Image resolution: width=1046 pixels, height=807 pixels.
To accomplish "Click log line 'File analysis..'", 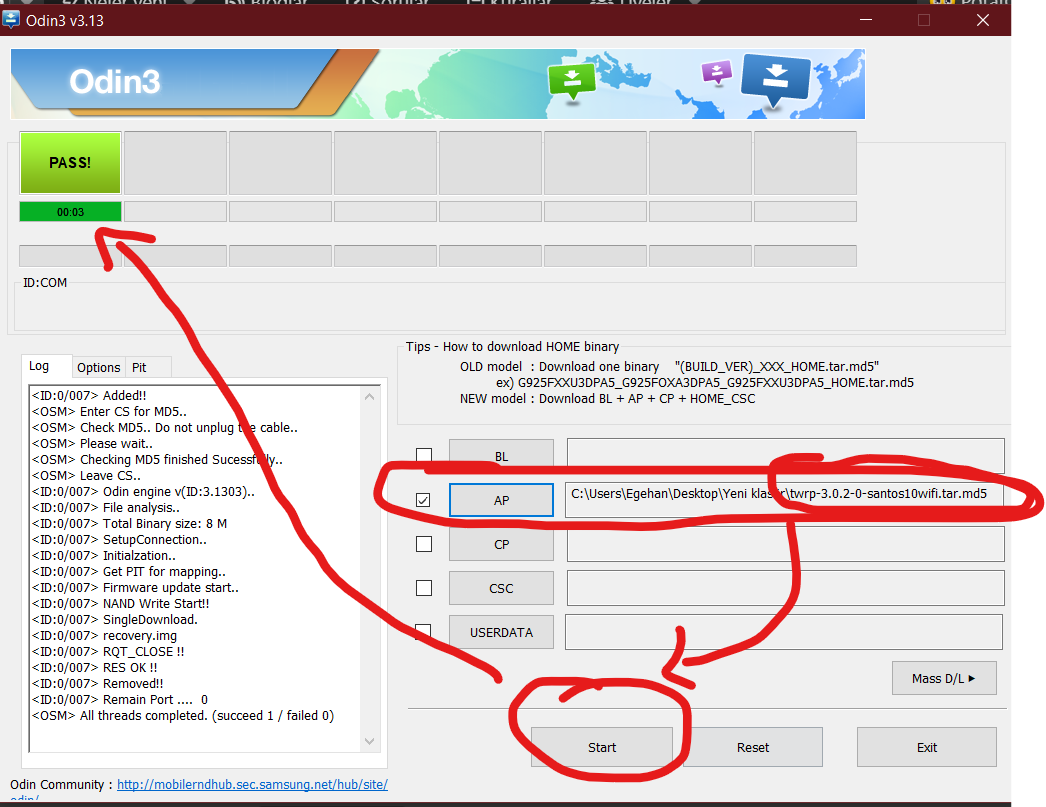I will click(105, 508).
